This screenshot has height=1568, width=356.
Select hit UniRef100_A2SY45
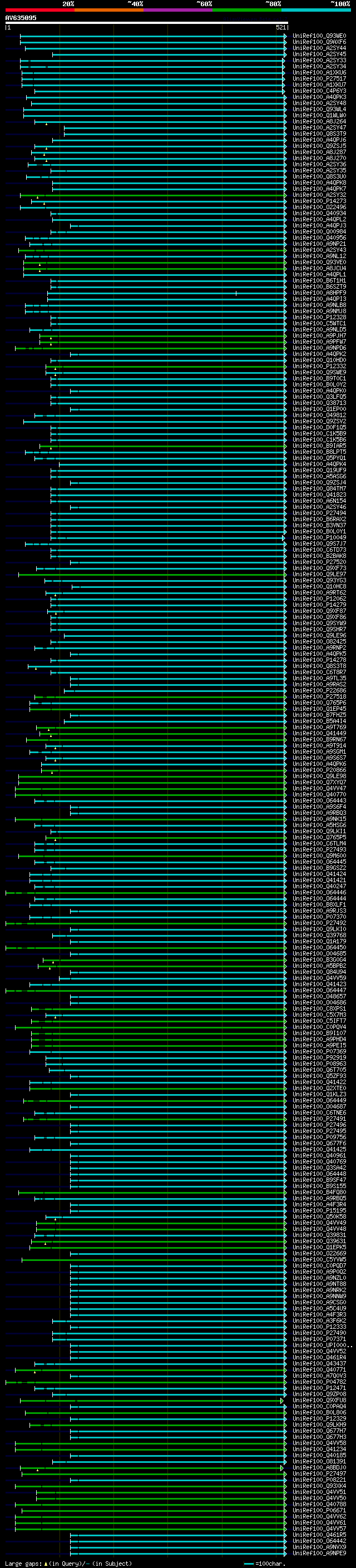click(x=319, y=54)
